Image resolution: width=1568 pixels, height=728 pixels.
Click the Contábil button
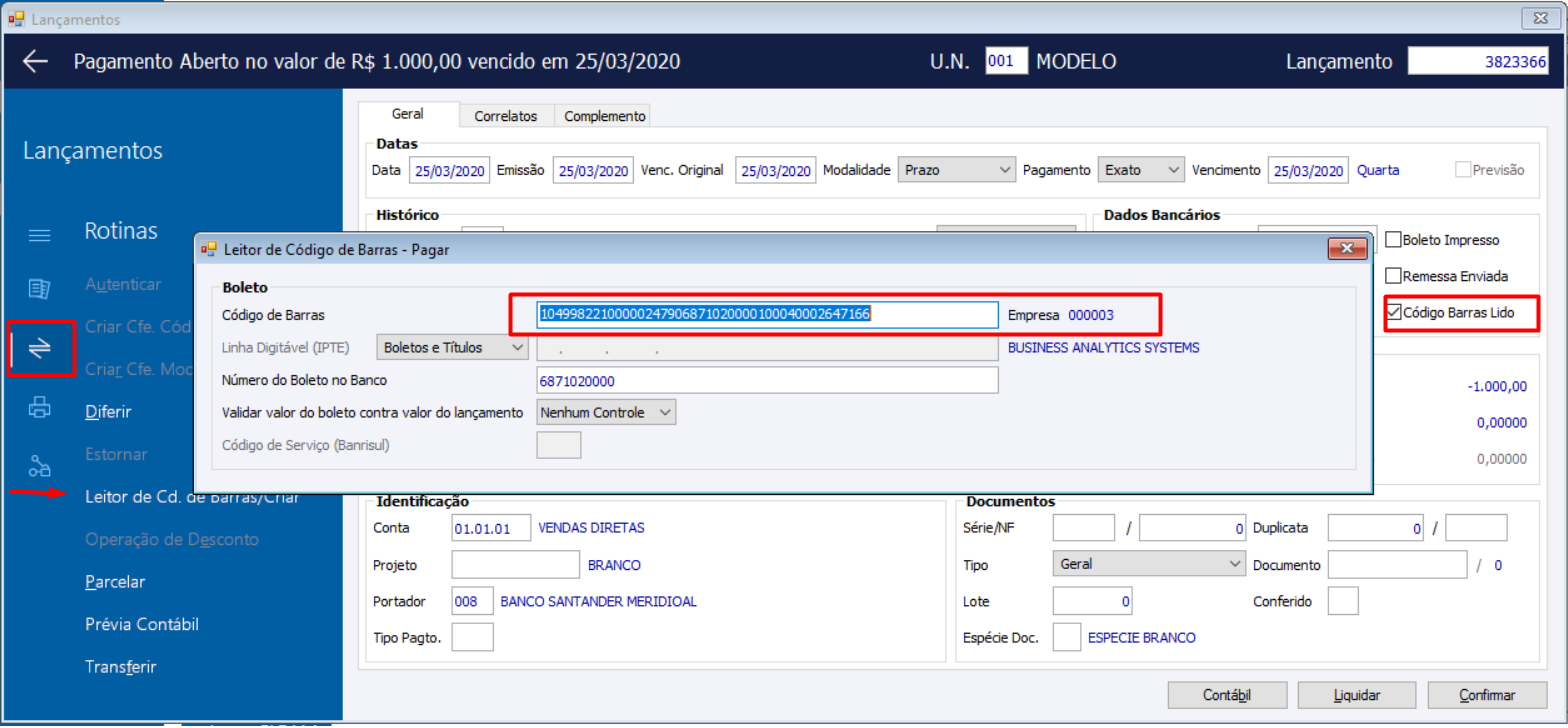pyautogui.click(x=1227, y=695)
